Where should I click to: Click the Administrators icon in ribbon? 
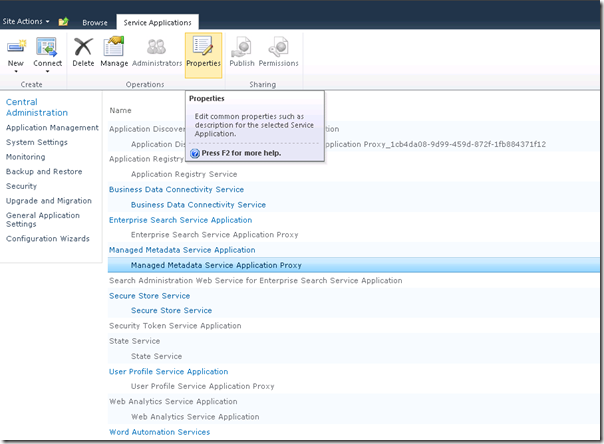[157, 51]
